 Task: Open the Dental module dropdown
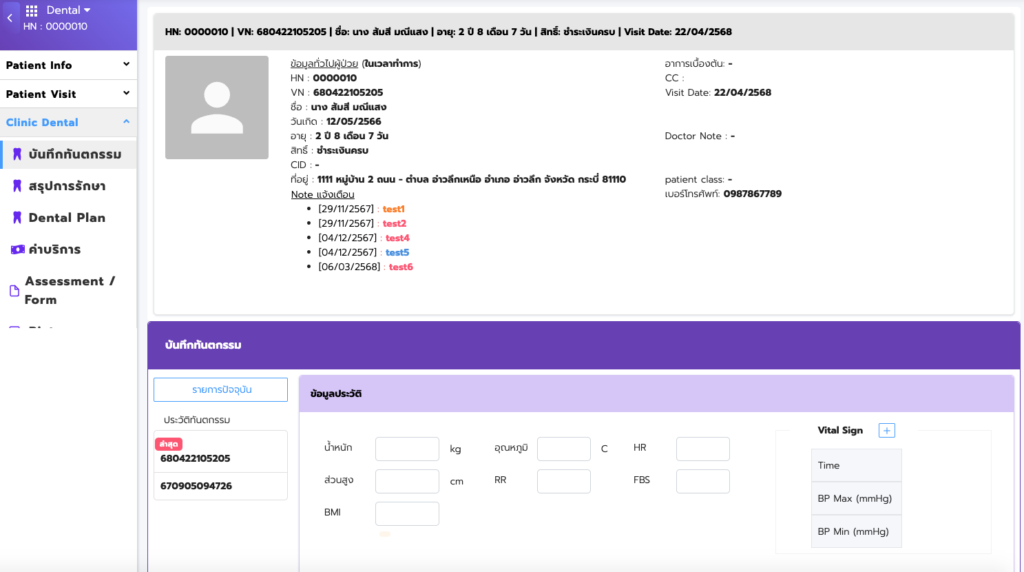click(x=69, y=10)
